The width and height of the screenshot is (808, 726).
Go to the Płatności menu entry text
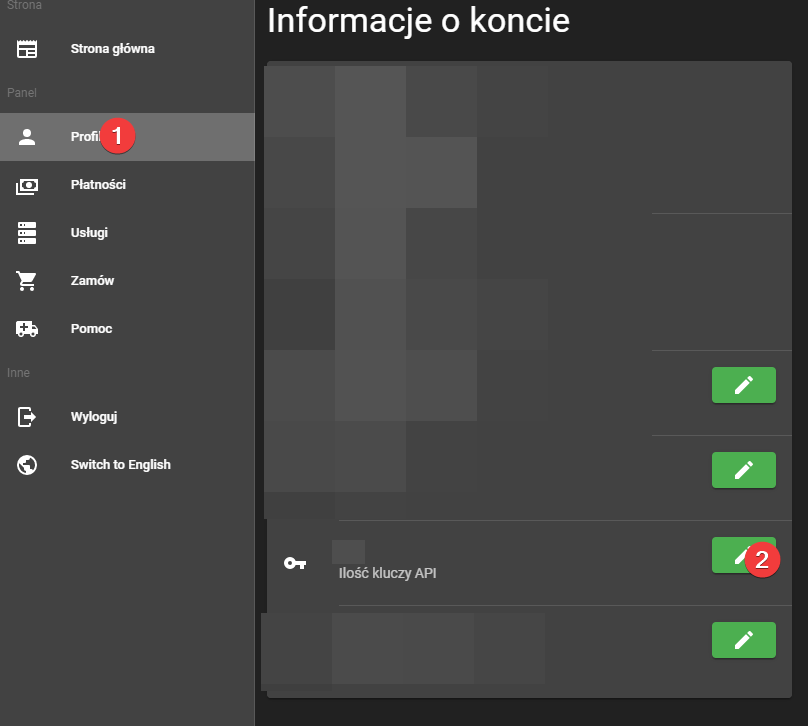click(98, 185)
